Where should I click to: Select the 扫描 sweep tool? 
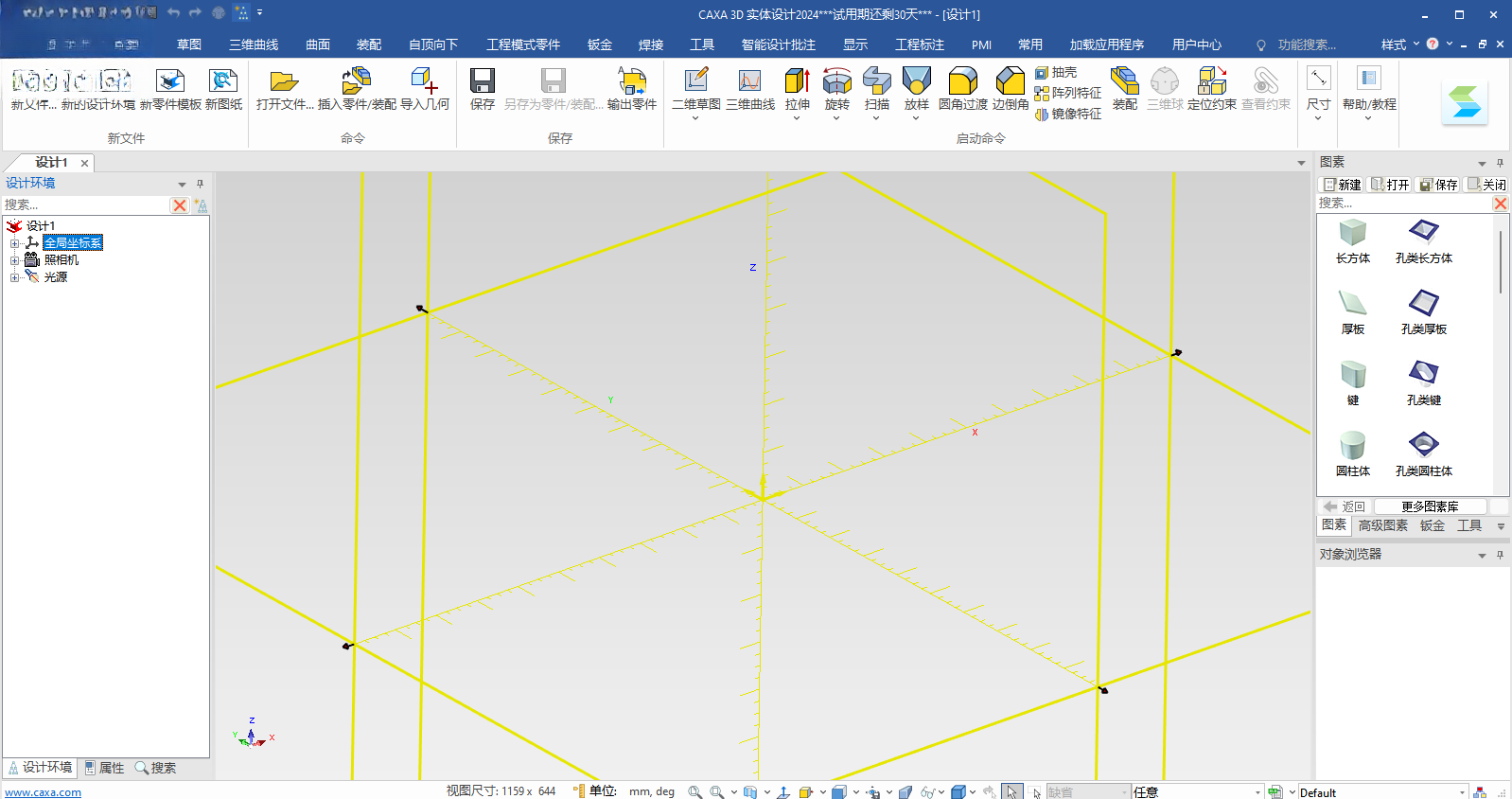click(877, 90)
